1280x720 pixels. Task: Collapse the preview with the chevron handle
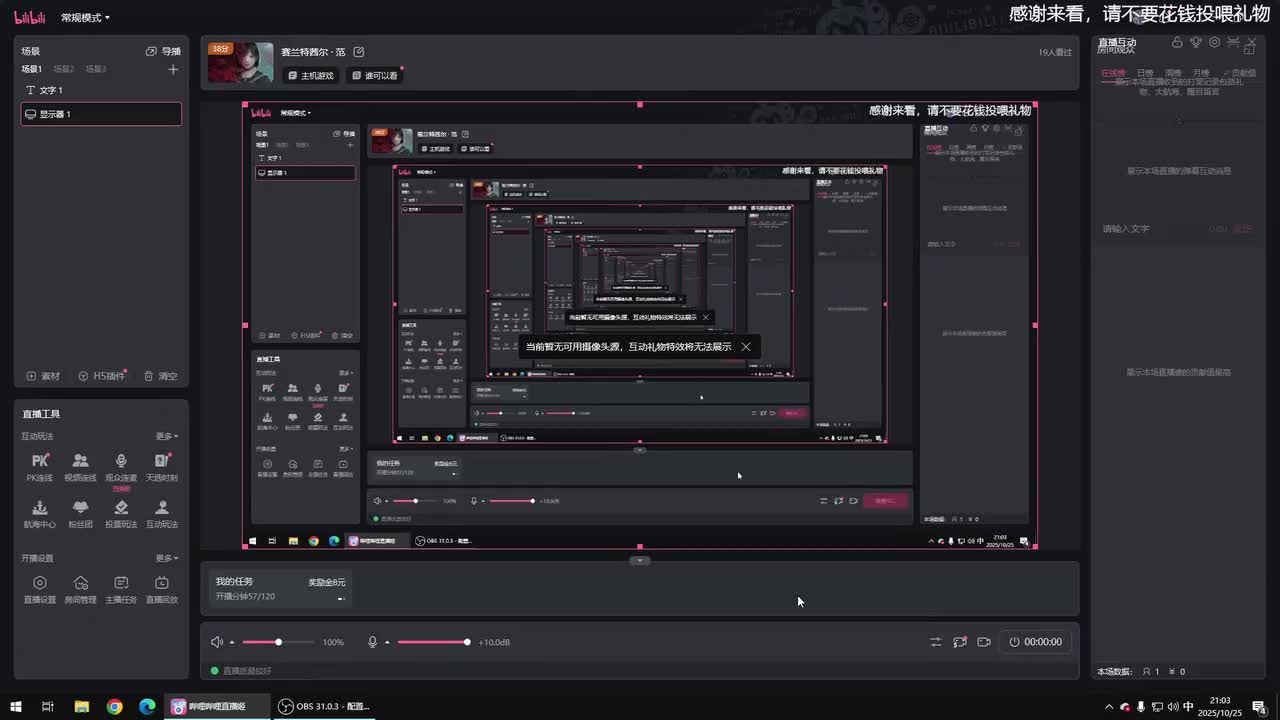[x=640, y=560]
